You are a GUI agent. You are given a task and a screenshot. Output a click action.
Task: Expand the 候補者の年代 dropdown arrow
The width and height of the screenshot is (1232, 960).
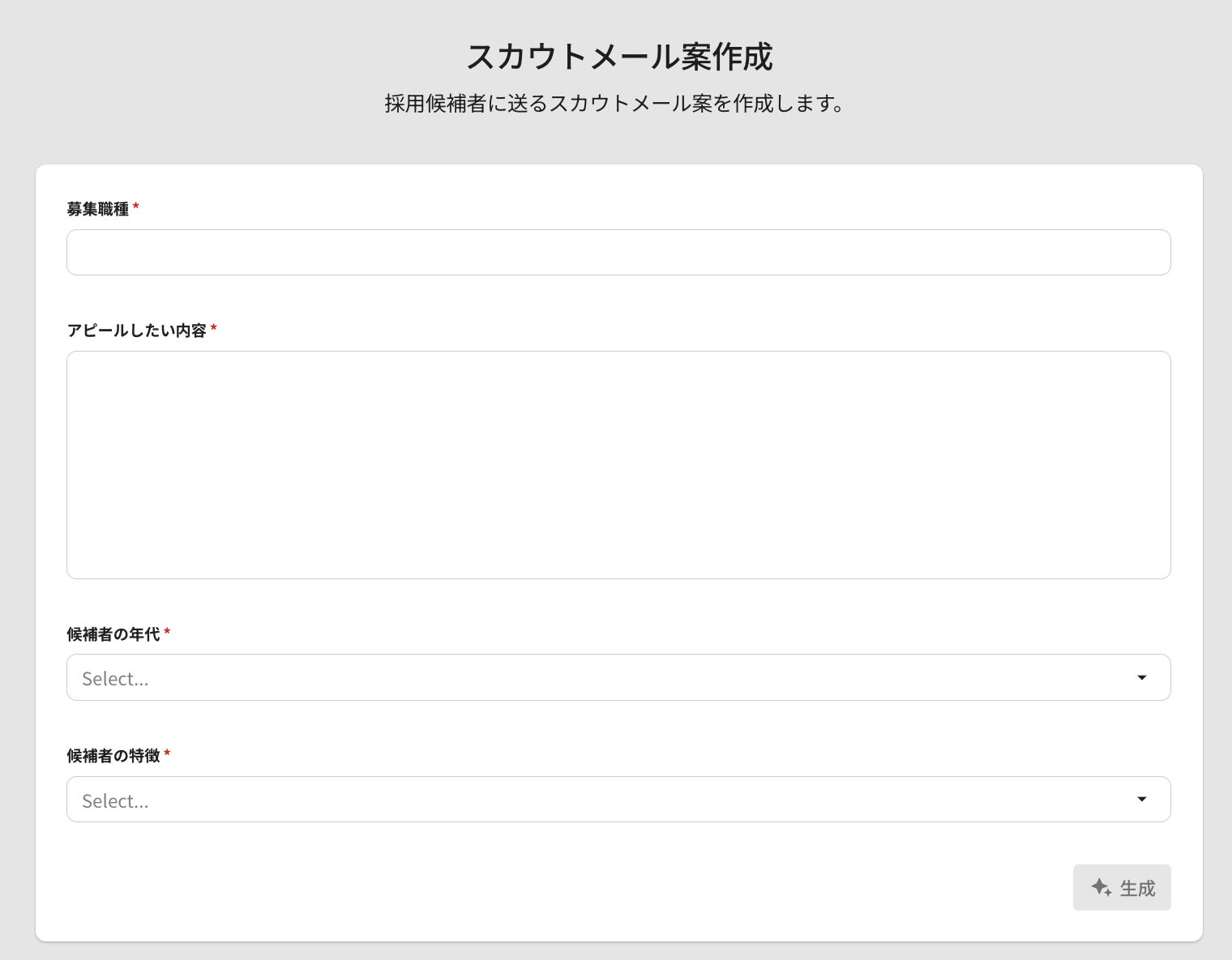1141,677
